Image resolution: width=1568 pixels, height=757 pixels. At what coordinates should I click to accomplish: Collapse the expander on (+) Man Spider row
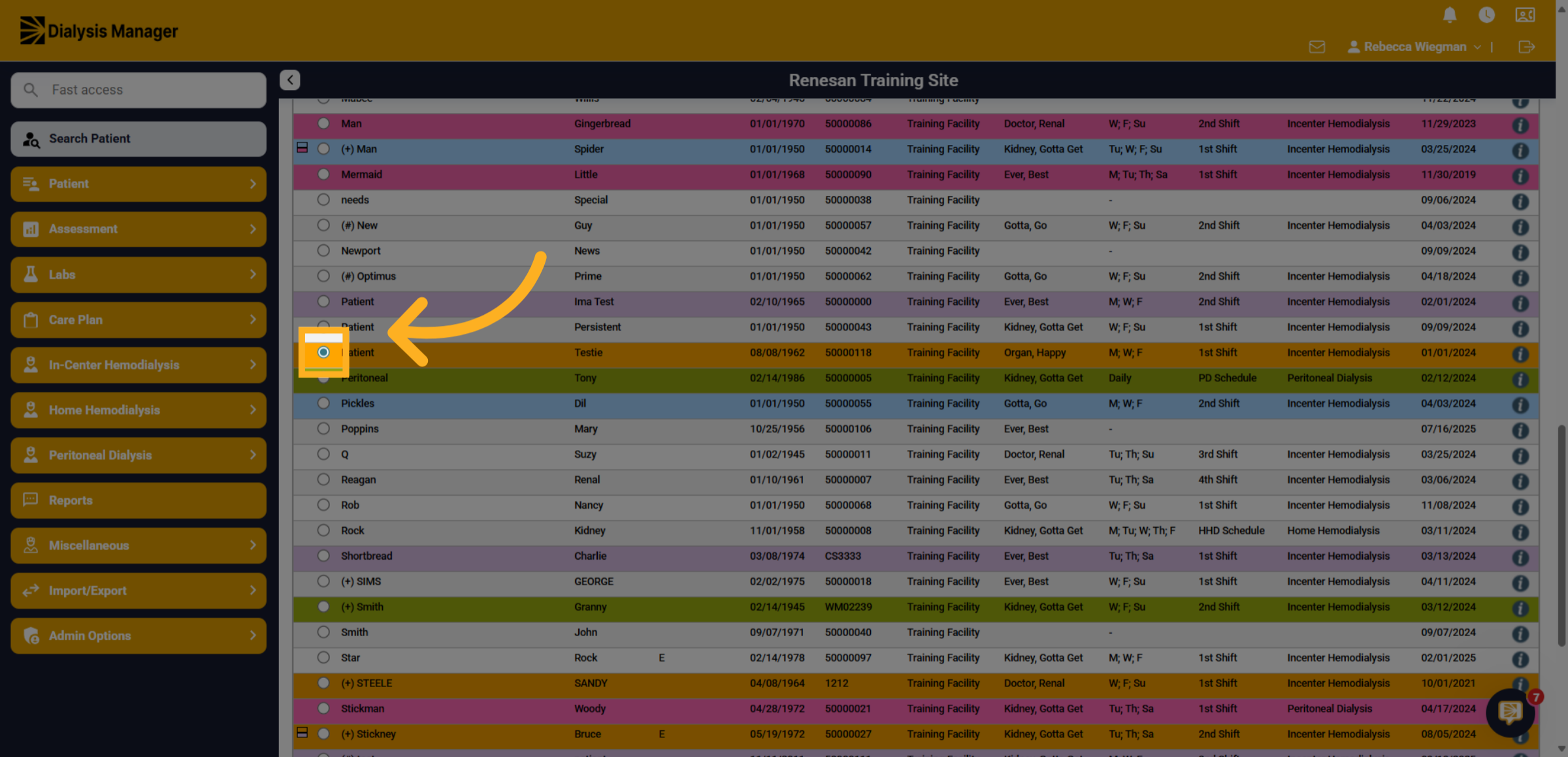click(302, 148)
